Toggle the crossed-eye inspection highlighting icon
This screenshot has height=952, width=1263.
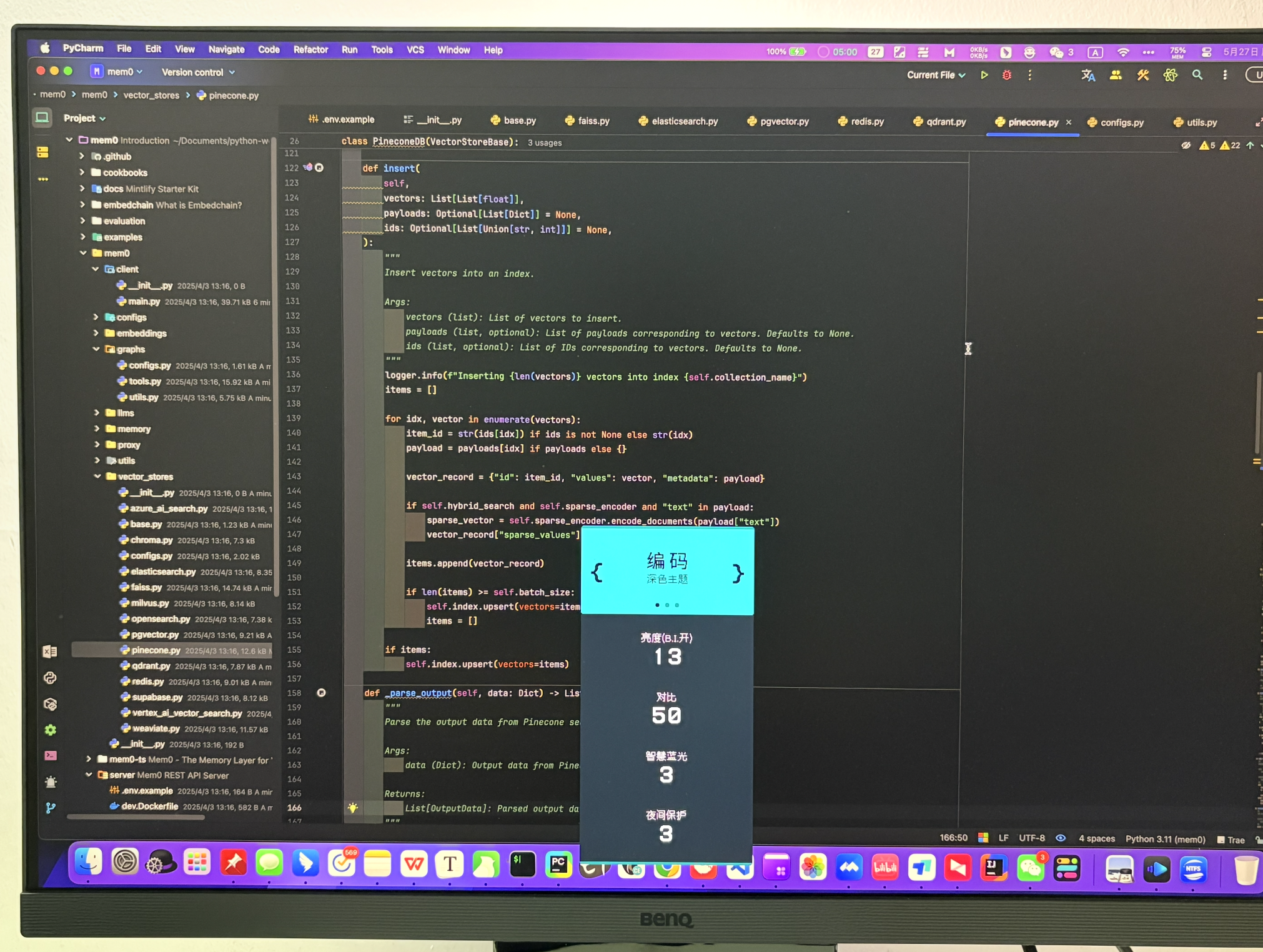[x=1186, y=146]
